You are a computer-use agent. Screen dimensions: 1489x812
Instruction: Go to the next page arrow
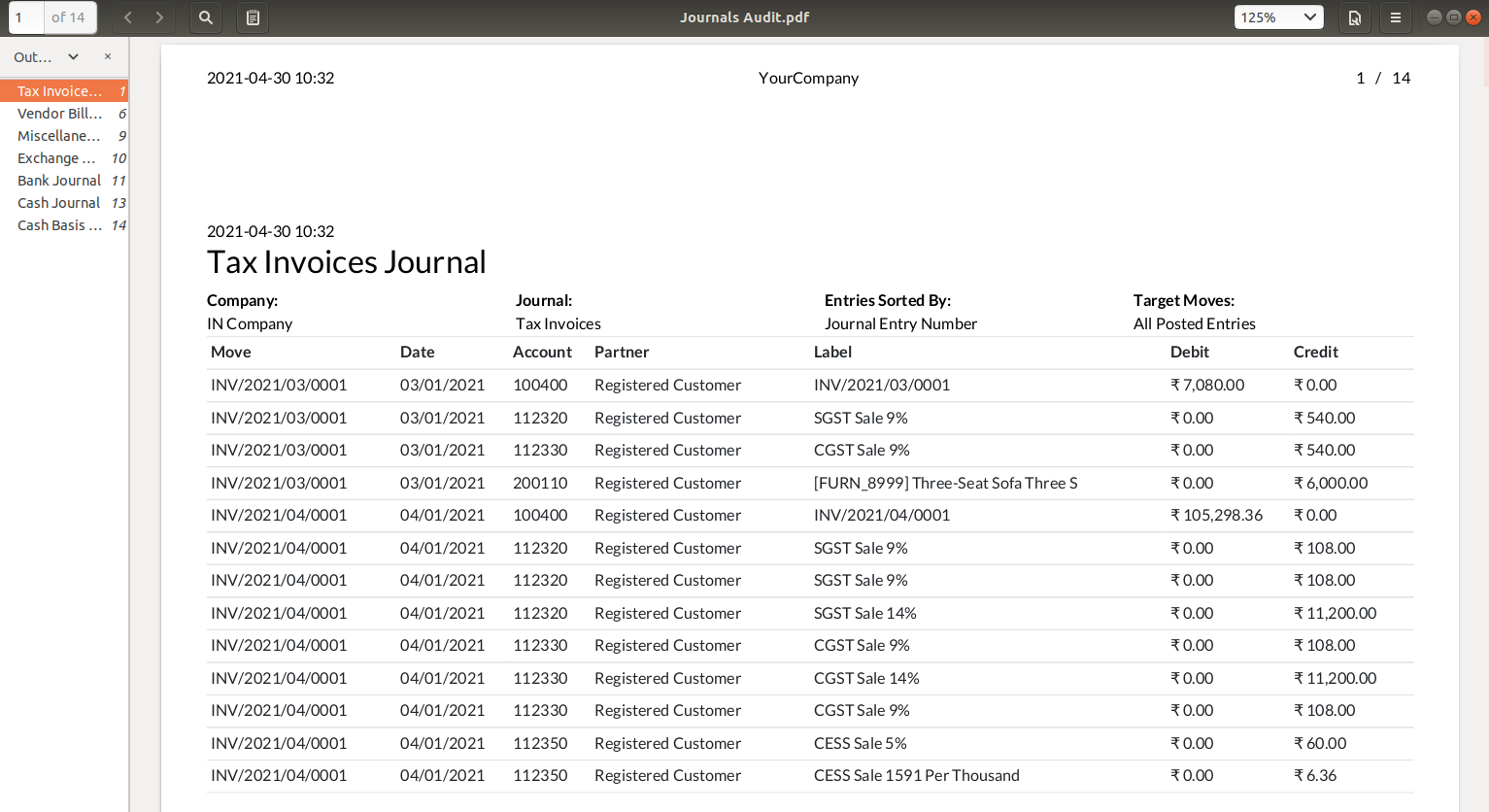[x=159, y=17]
